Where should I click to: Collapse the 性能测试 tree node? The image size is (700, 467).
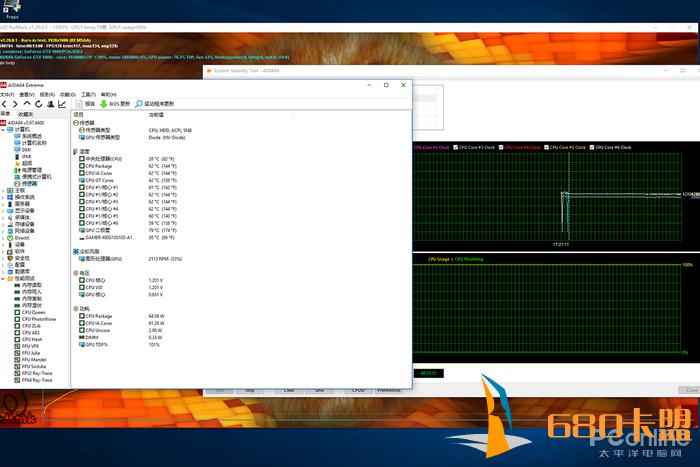[3, 279]
